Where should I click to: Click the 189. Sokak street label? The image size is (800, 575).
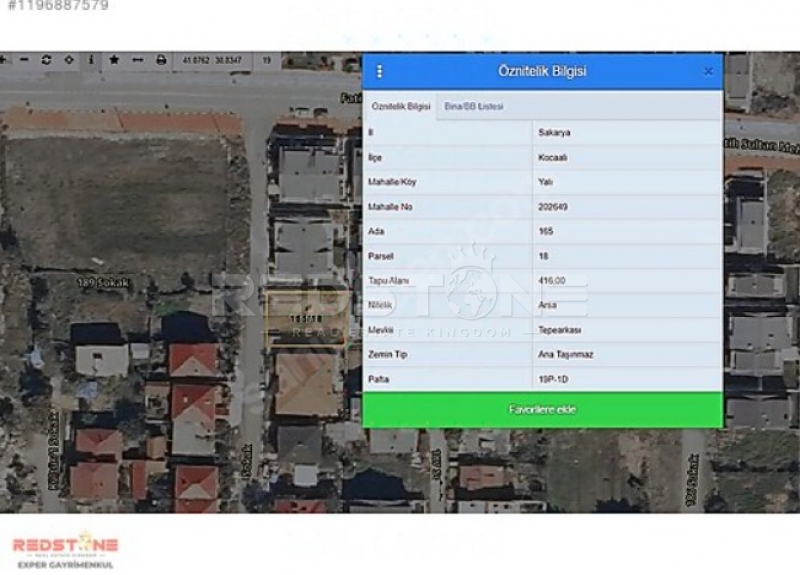click(x=105, y=283)
